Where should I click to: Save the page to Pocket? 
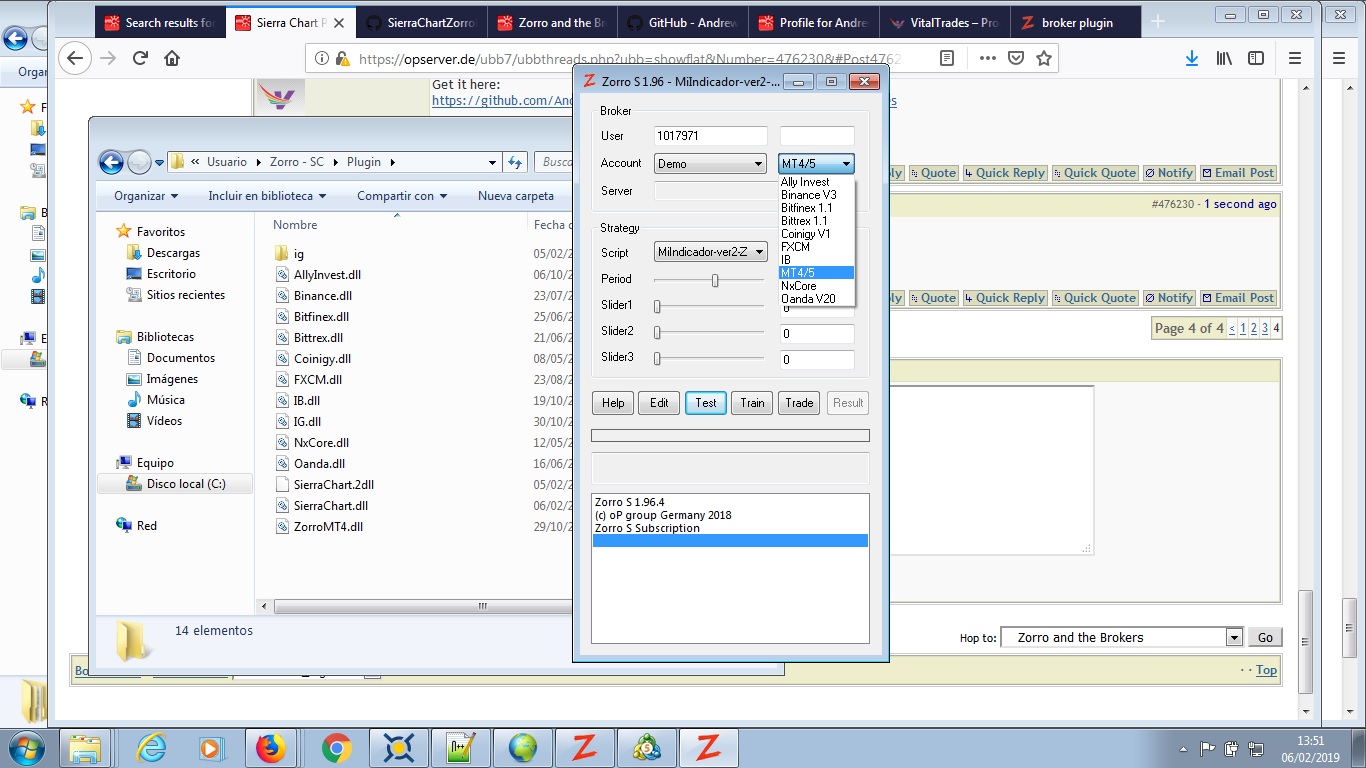tap(1016, 58)
